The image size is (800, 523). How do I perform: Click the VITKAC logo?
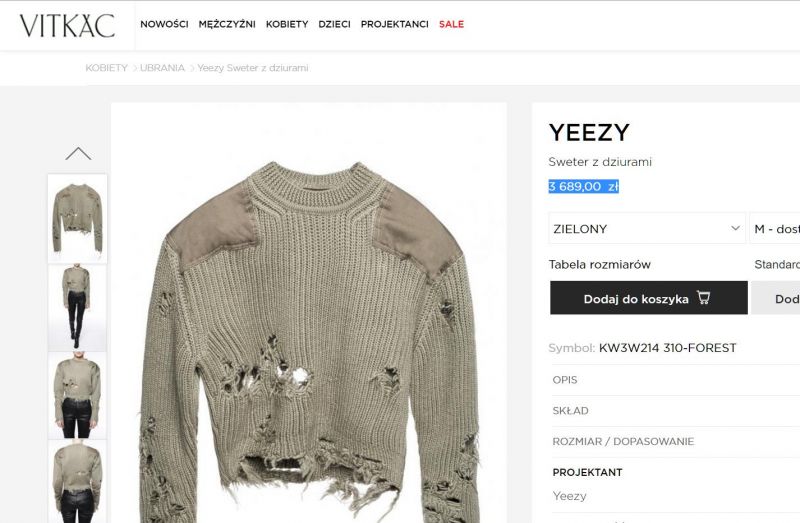click(67, 26)
